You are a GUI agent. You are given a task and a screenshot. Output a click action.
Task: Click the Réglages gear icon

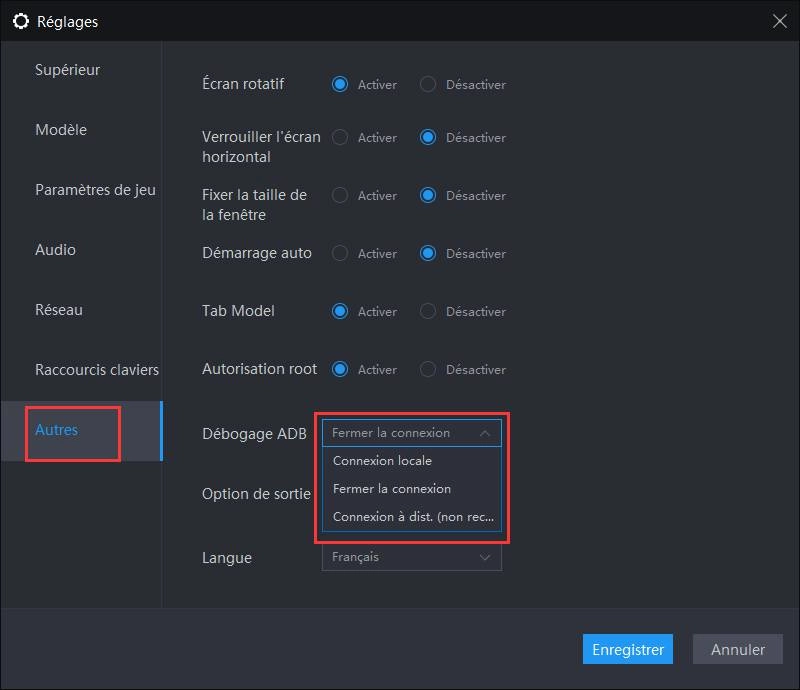tap(21, 21)
